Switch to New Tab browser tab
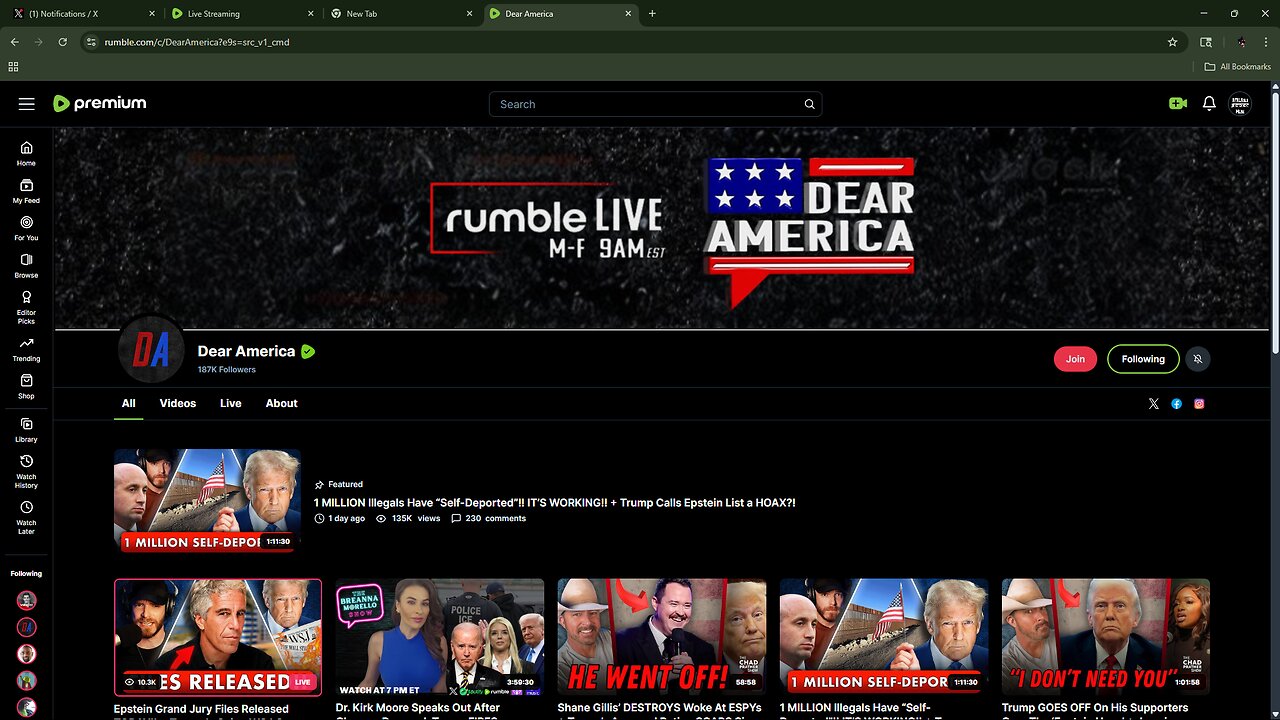Image resolution: width=1280 pixels, height=720 pixels. click(x=400, y=14)
